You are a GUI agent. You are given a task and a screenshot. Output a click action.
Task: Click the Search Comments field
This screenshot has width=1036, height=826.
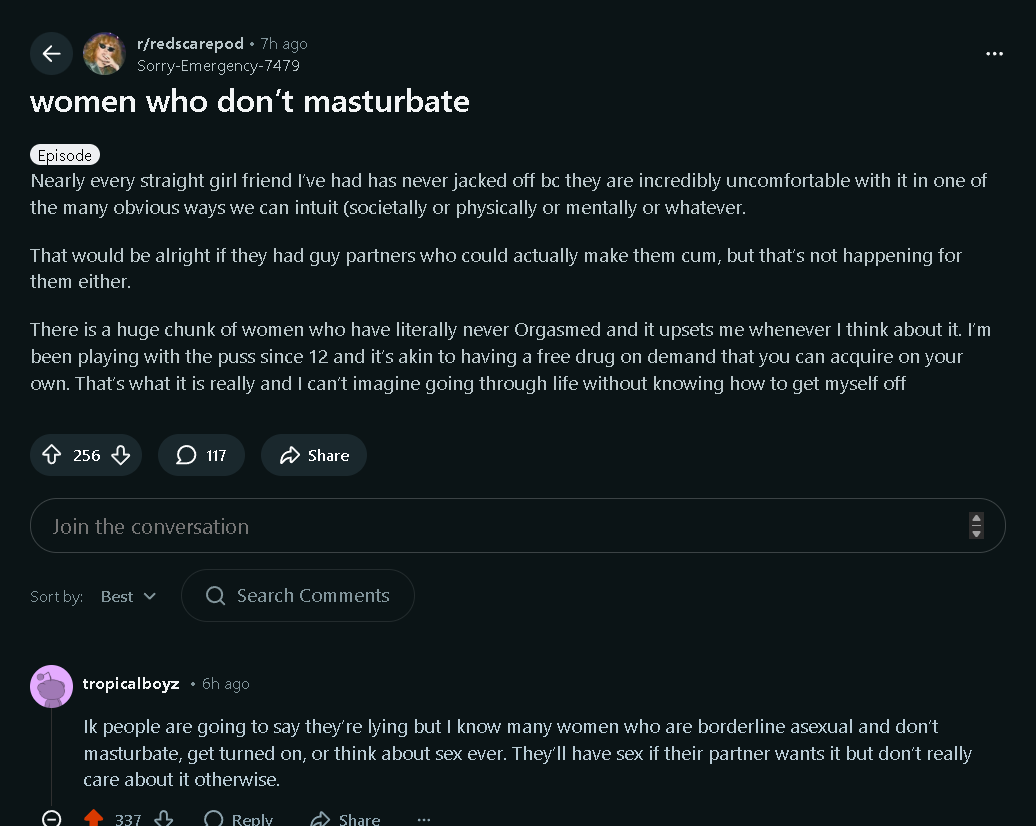tap(298, 596)
